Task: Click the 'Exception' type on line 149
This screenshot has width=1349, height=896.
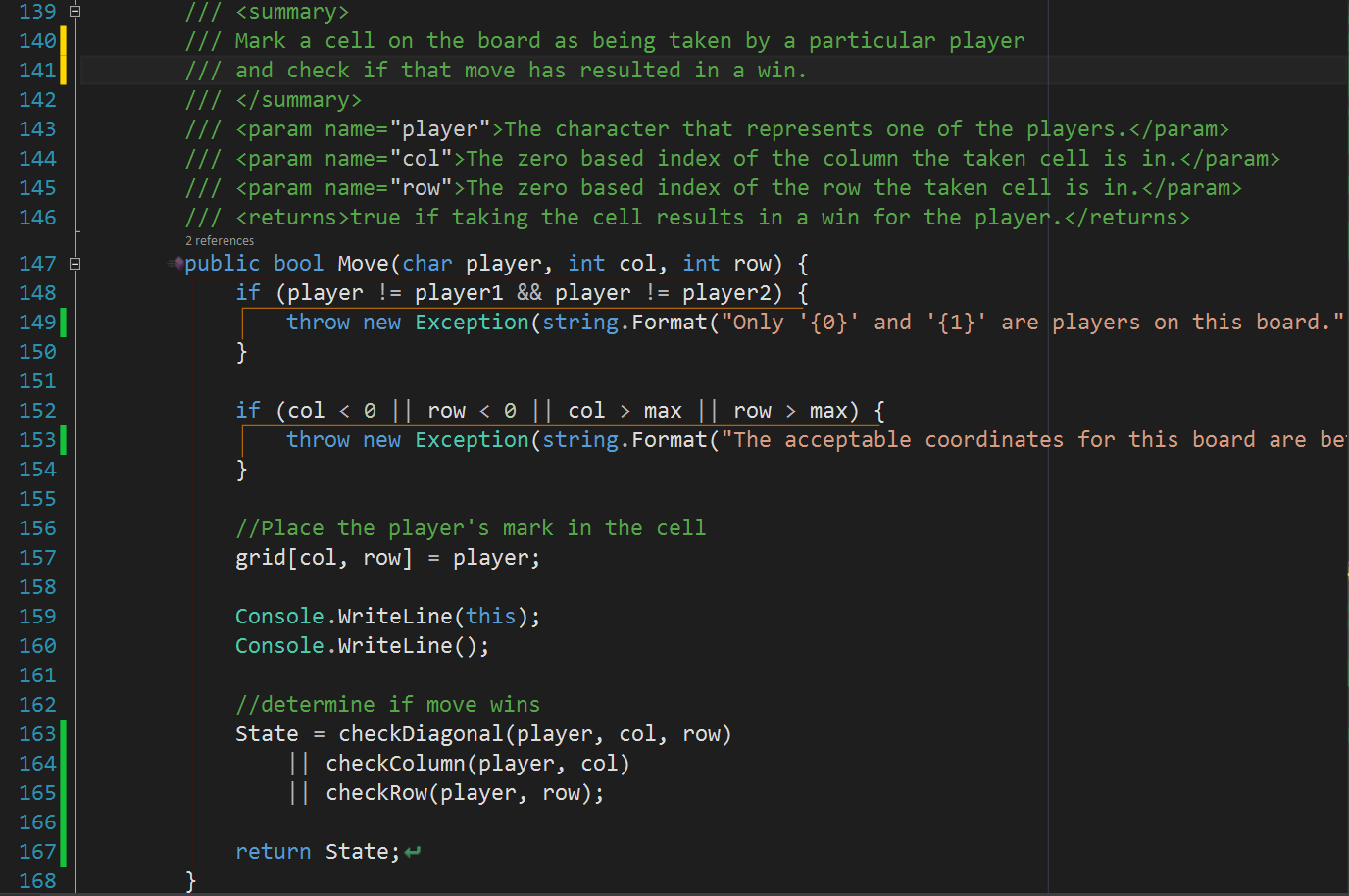Action: pyautogui.click(x=472, y=322)
